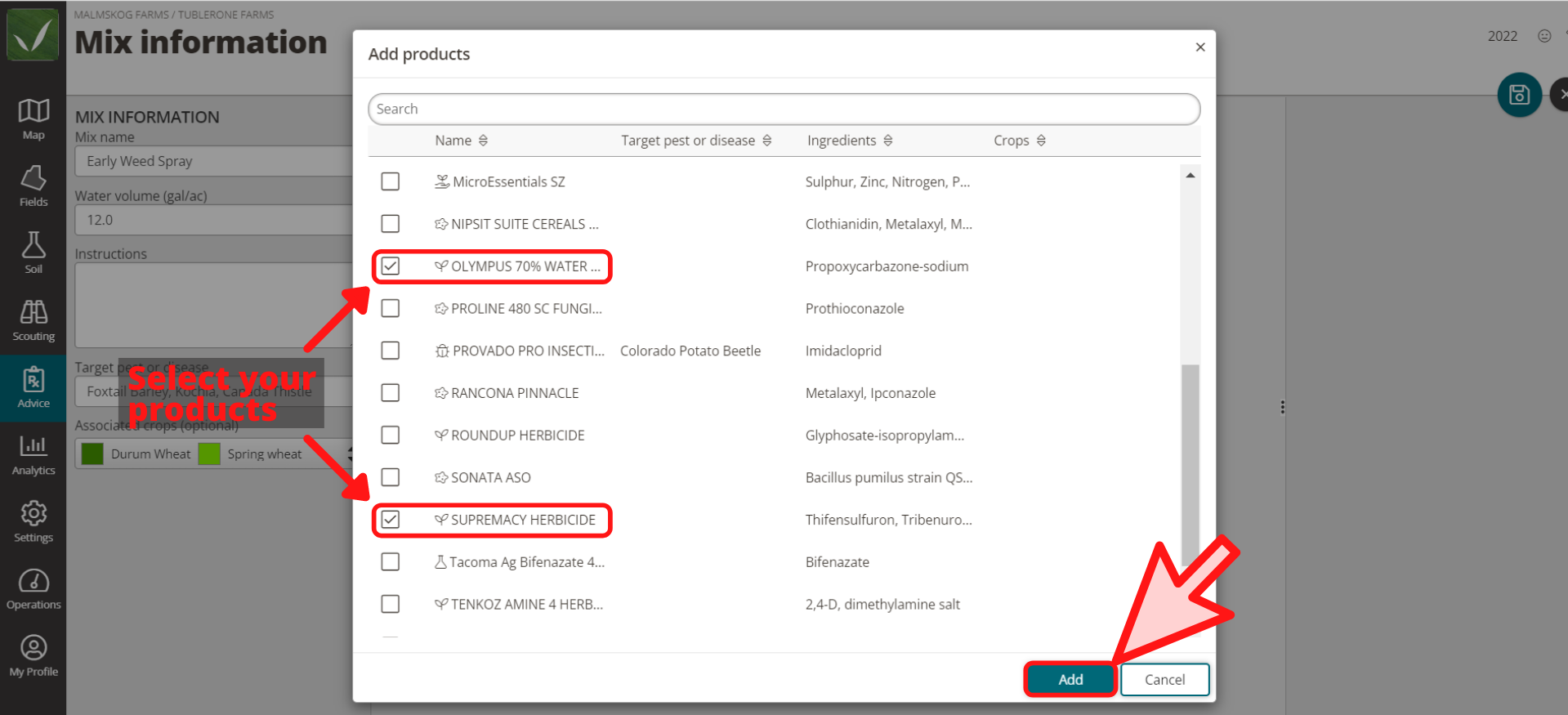
Task: Click the RANCONA PINNACLE product icon
Action: pyautogui.click(x=441, y=393)
